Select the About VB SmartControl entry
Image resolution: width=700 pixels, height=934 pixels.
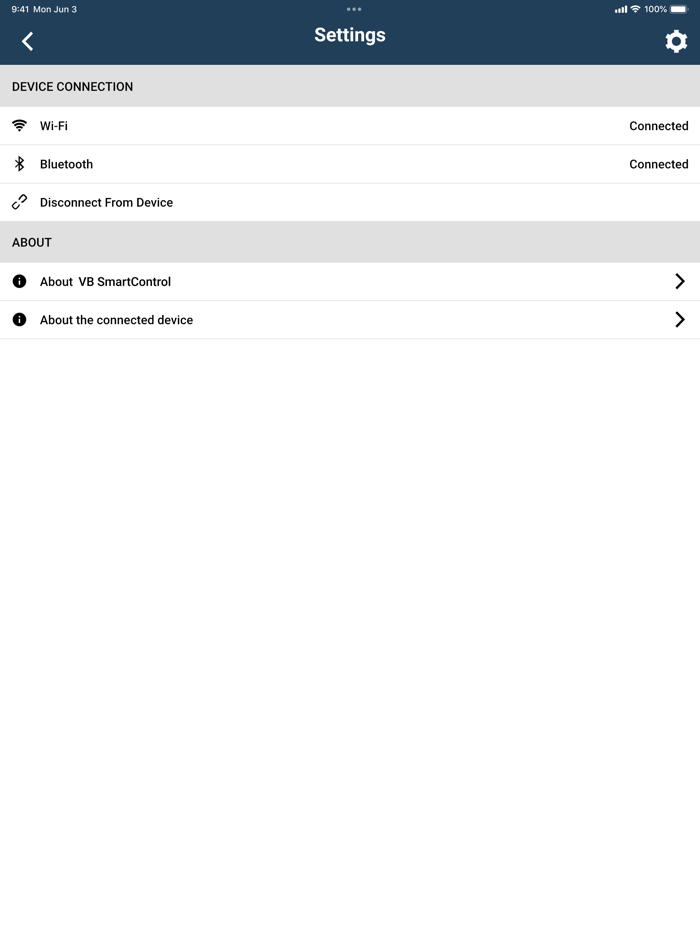click(105, 281)
